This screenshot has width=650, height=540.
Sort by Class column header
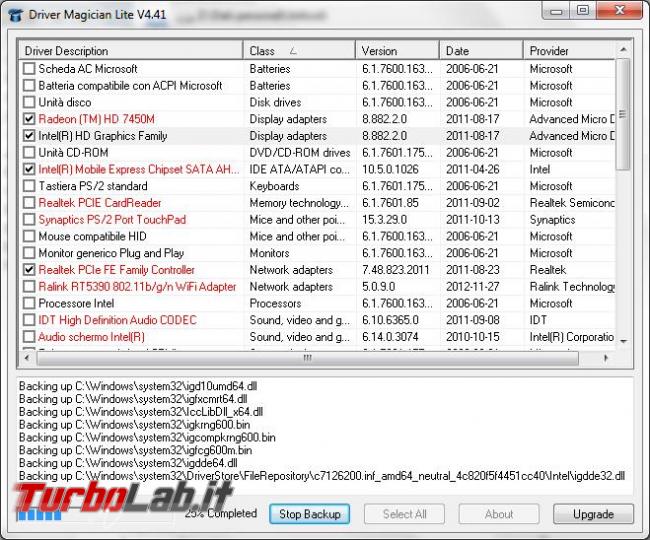(299, 51)
